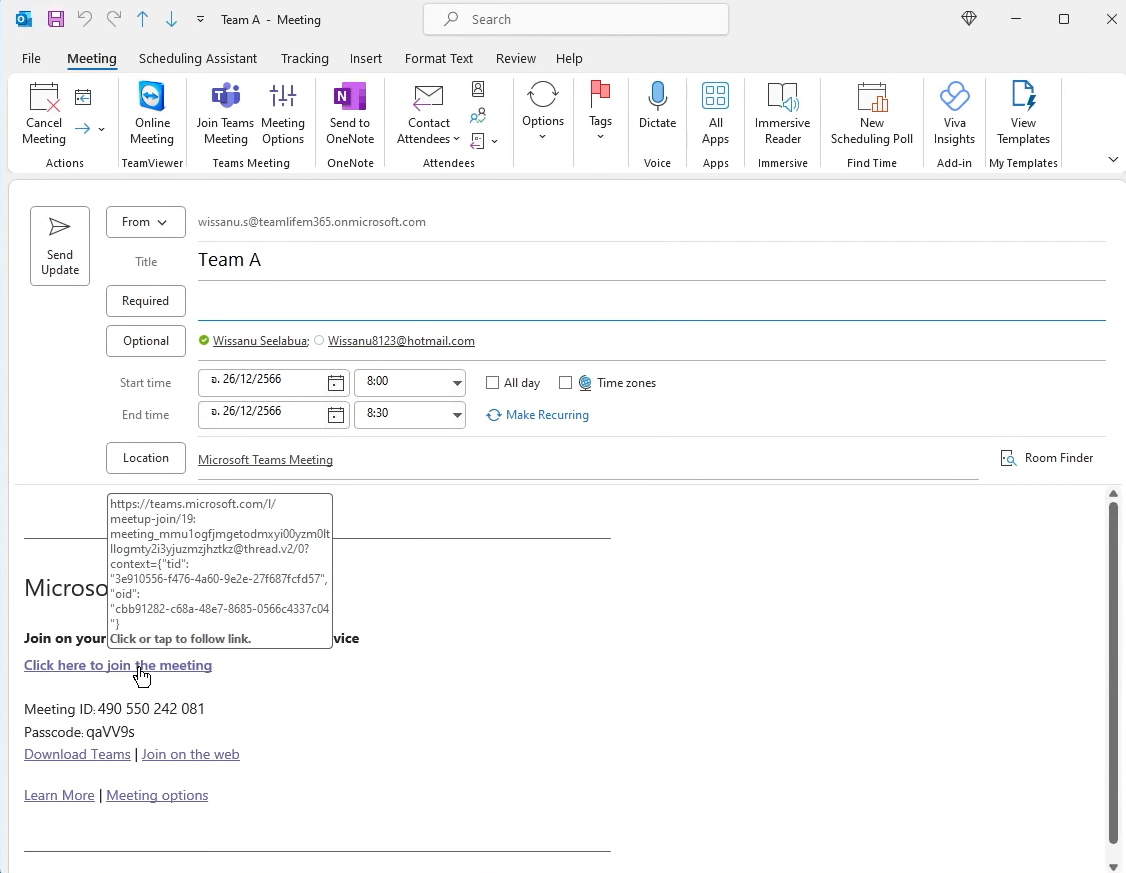Open the Customize Quick Access Toolbar dropdown

[x=200, y=19]
